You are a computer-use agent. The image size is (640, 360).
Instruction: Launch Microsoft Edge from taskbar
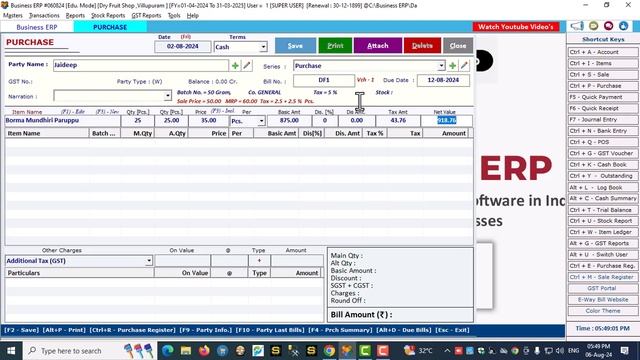[167, 351]
